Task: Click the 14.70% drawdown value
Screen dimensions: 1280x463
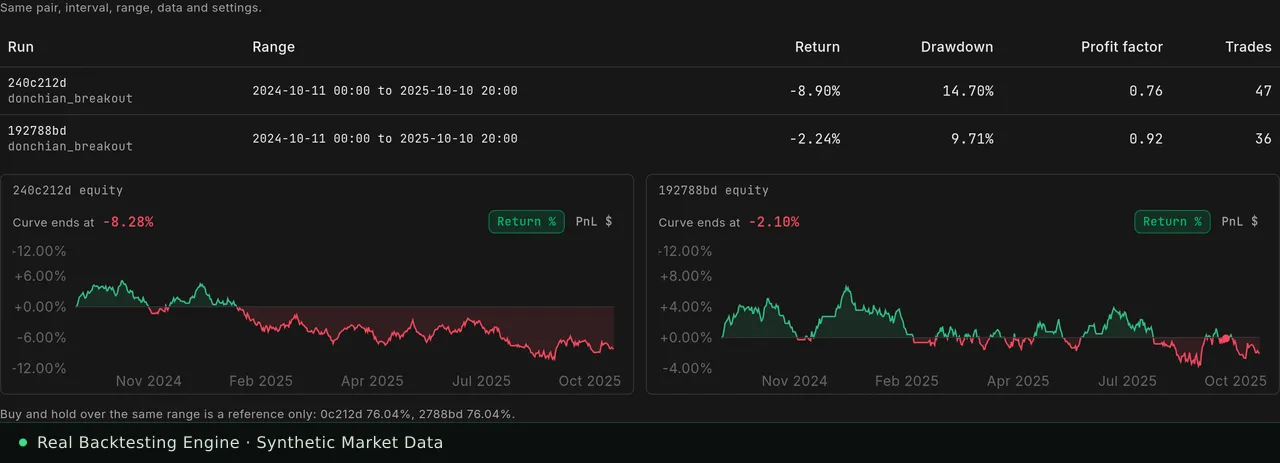Action: tap(967, 91)
